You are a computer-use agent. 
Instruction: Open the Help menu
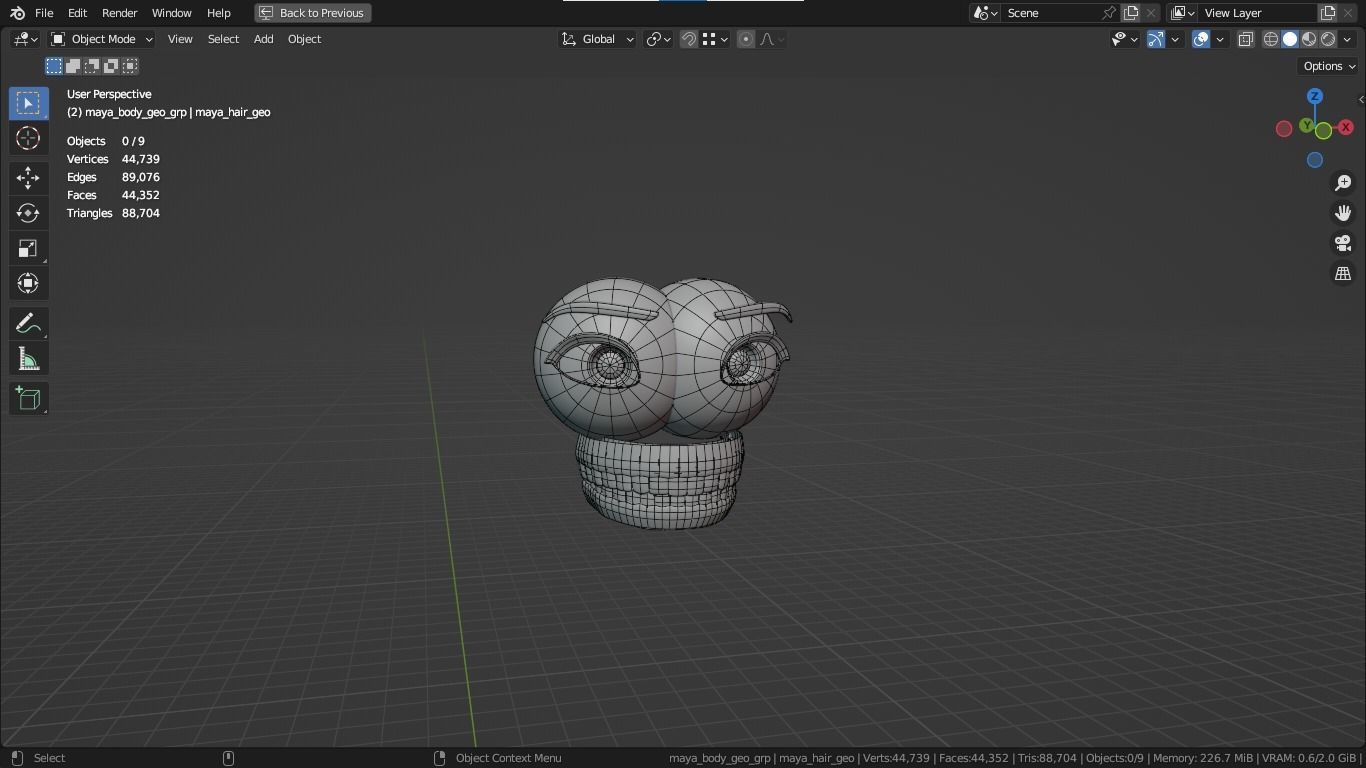click(x=218, y=13)
